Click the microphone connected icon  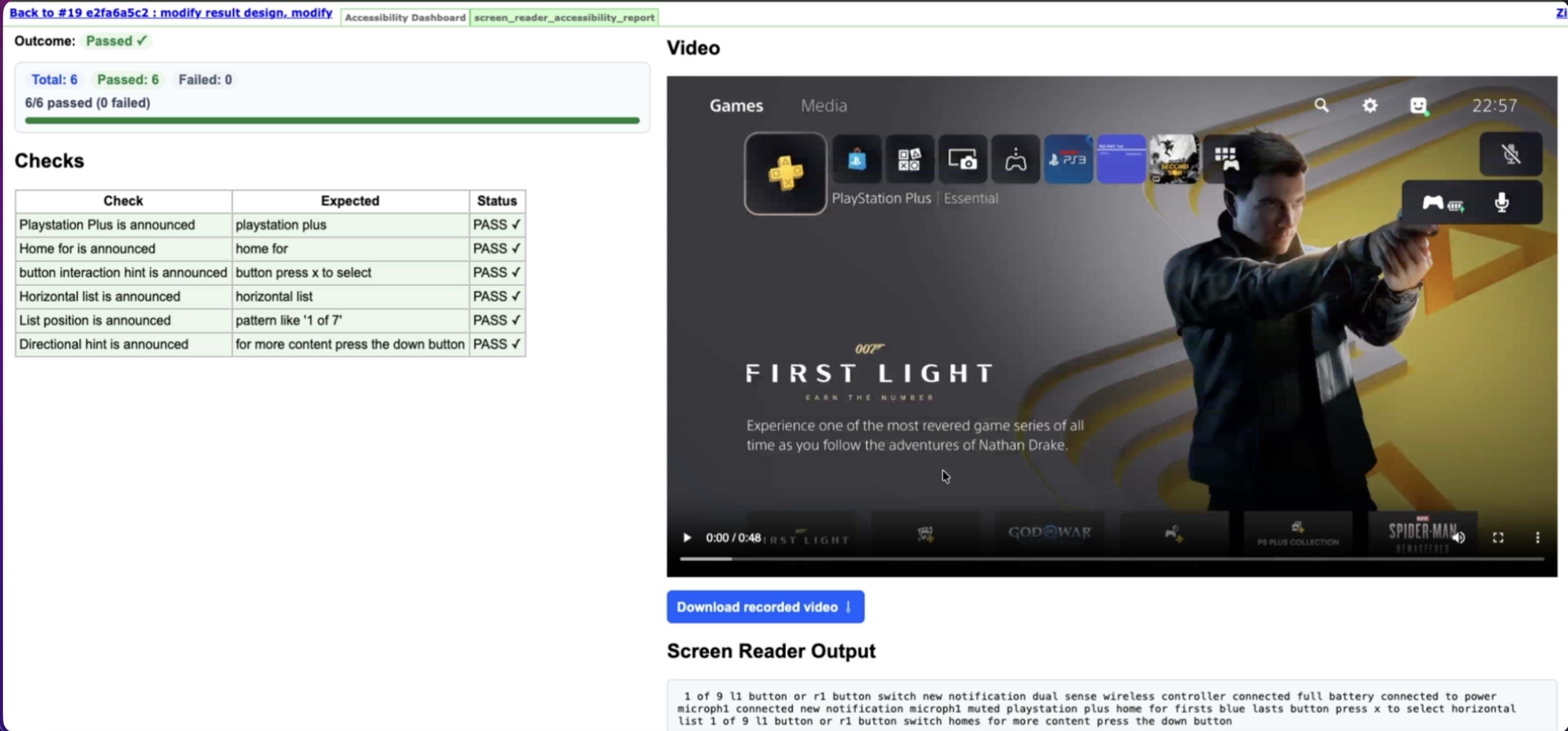click(x=1502, y=203)
